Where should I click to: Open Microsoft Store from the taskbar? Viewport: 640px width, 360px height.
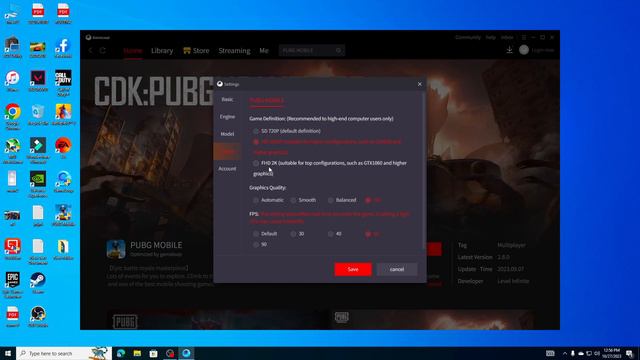pos(153,353)
